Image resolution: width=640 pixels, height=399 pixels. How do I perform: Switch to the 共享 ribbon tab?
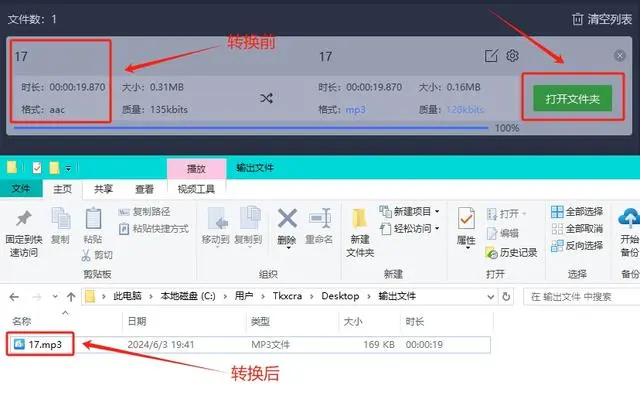point(103,189)
